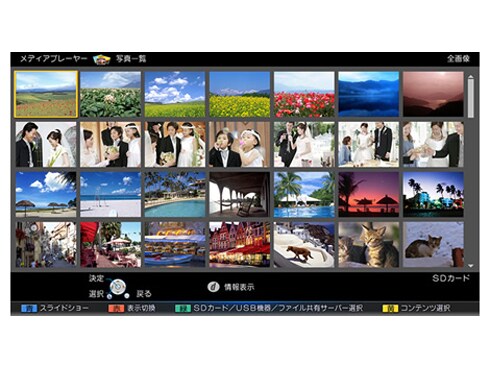Select the 写真一覧 header title

coord(131,59)
